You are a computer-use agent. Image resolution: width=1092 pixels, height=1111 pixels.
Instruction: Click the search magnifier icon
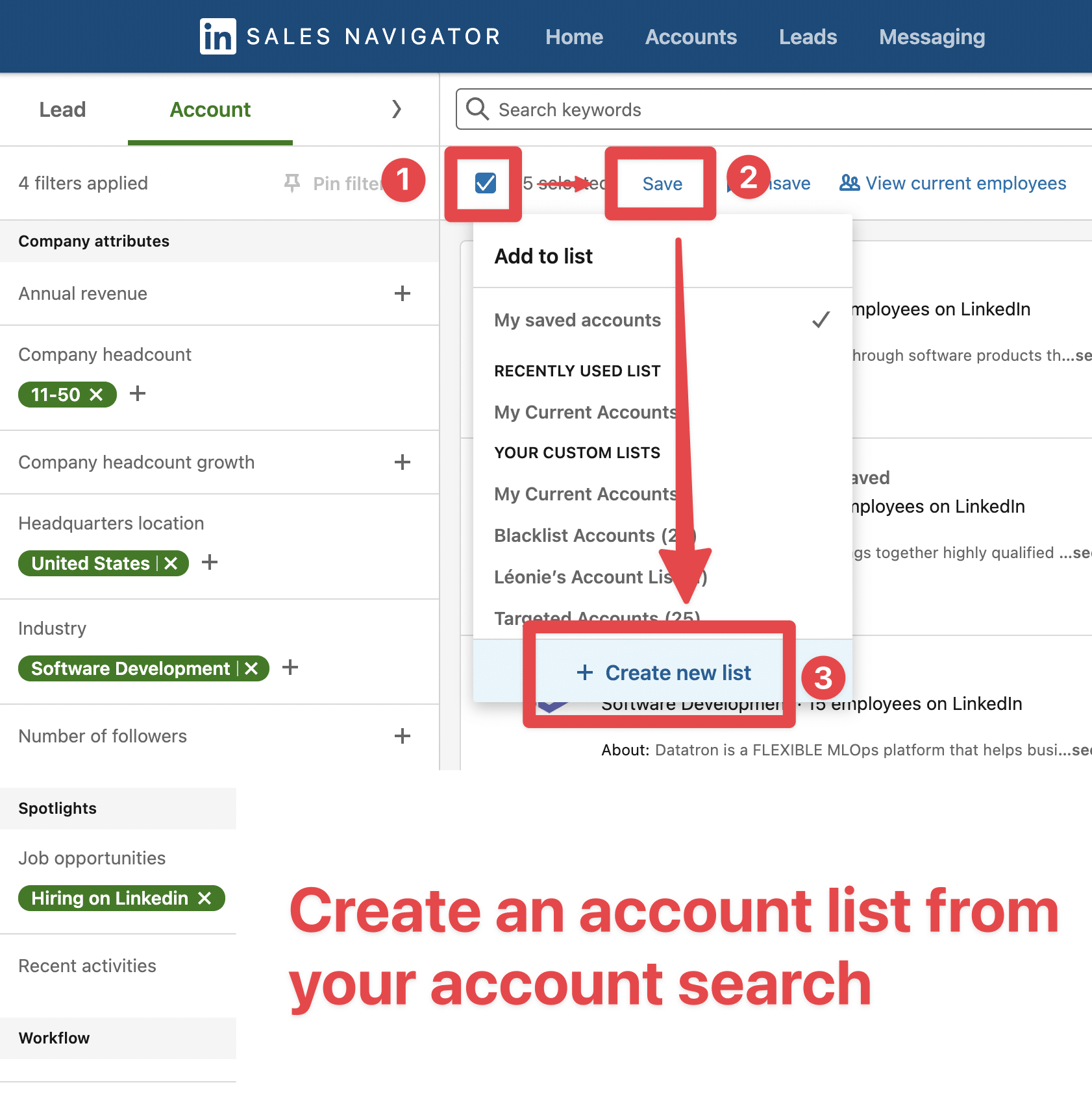click(477, 109)
